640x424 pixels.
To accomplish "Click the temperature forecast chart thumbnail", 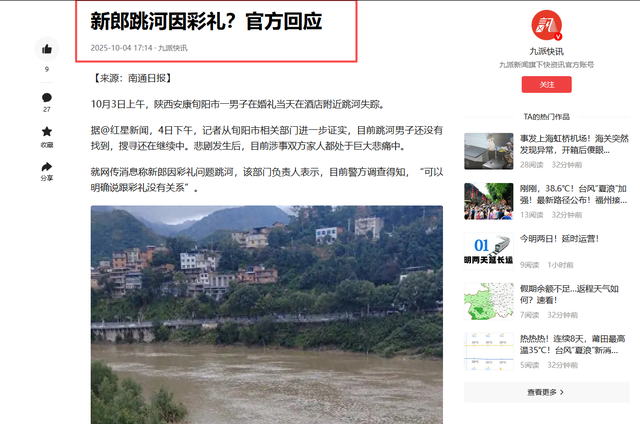I will click(x=489, y=351).
